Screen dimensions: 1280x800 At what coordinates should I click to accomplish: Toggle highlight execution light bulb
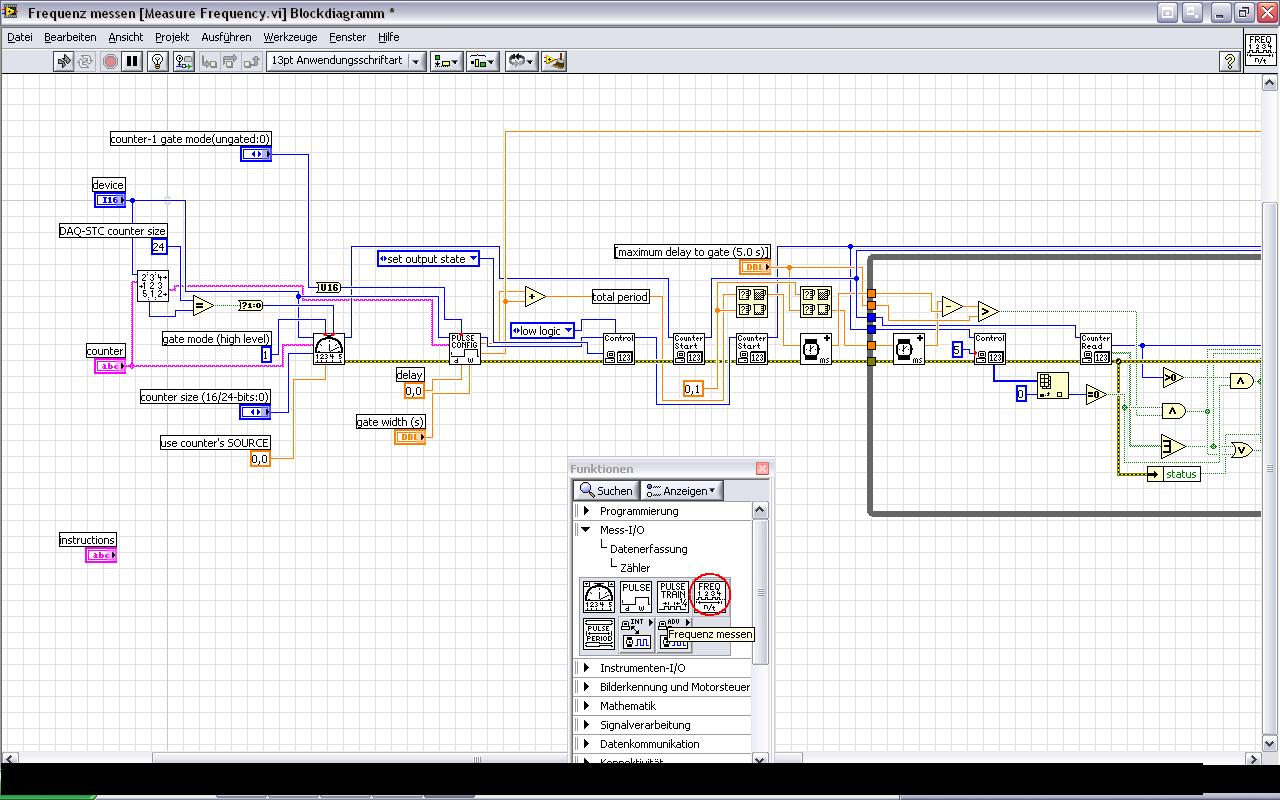pos(157,61)
